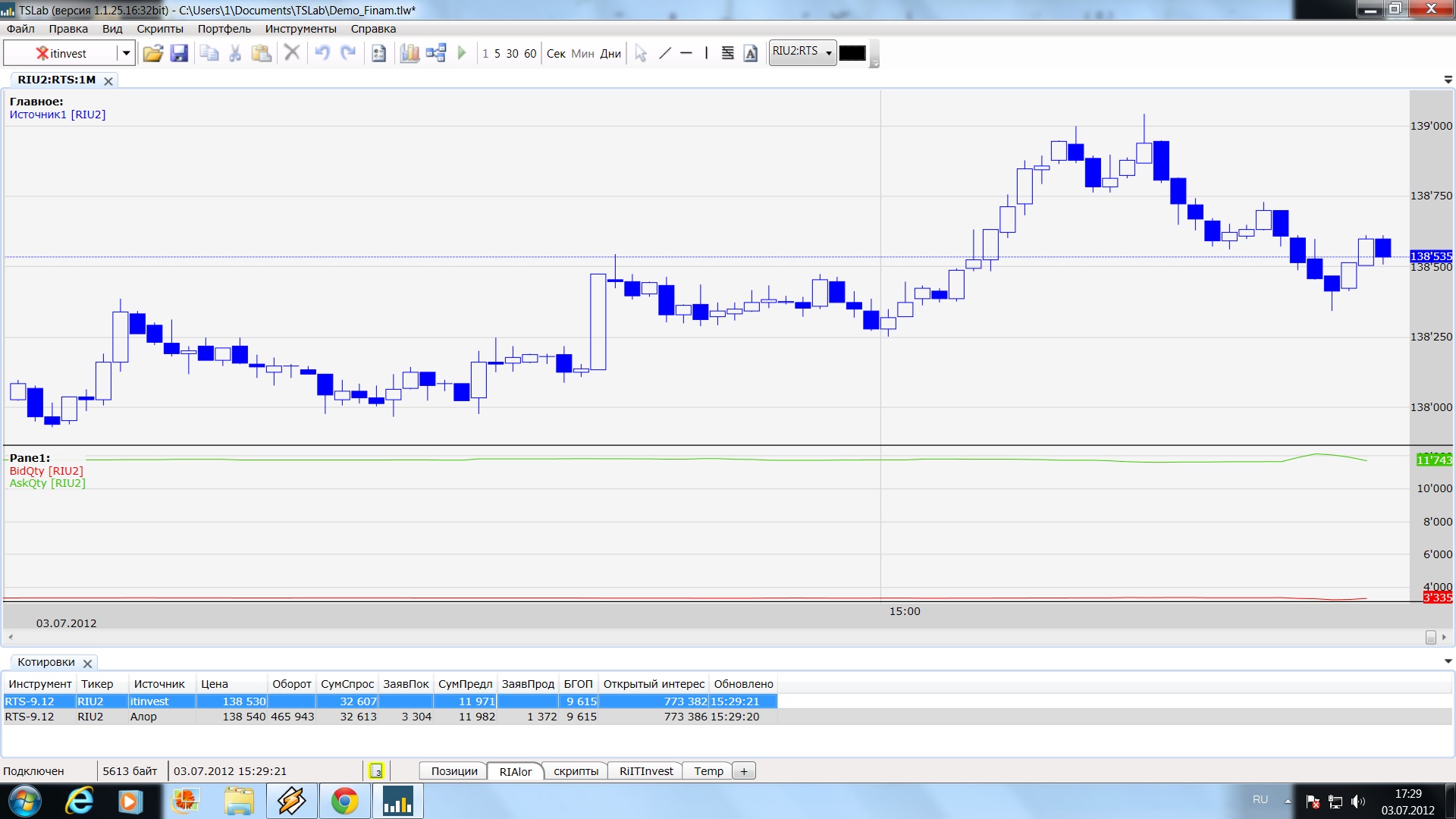Select the text annotation tool

pyautogui.click(x=750, y=53)
